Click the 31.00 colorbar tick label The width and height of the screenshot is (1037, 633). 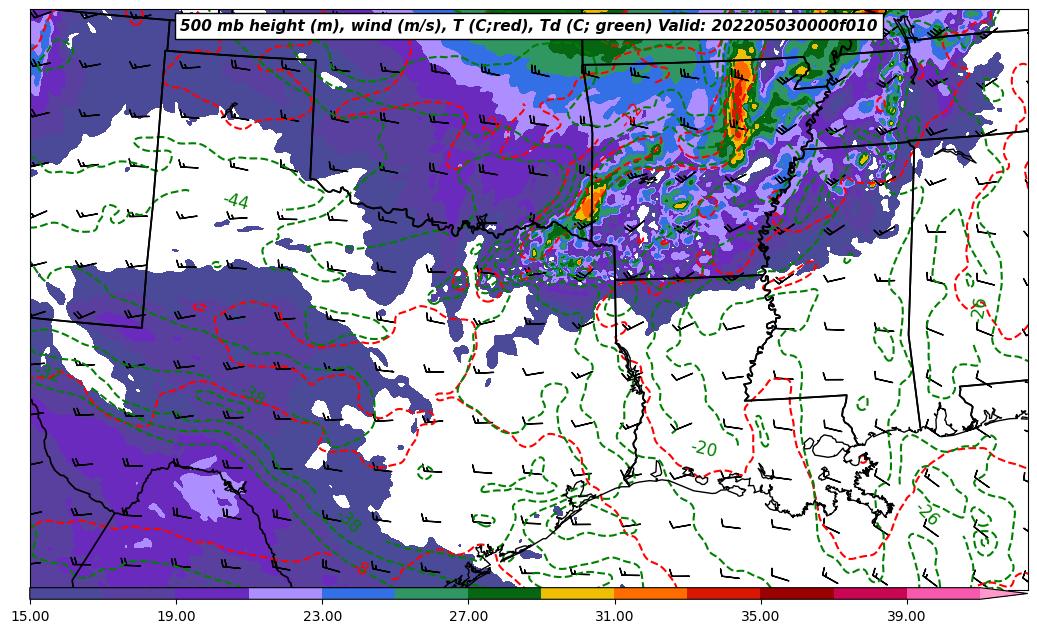click(614, 616)
